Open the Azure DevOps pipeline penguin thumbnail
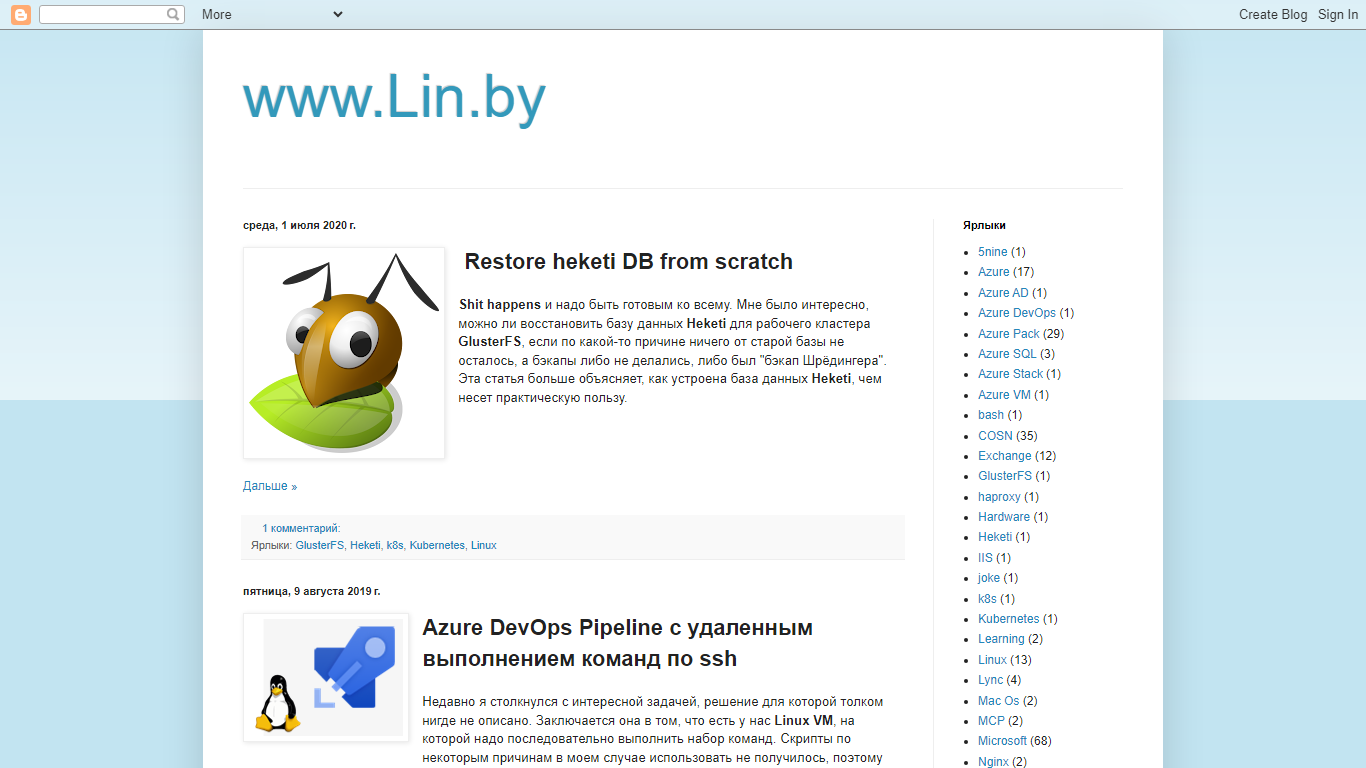Image resolution: width=1366 pixels, height=768 pixels. (x=326, y=678)
